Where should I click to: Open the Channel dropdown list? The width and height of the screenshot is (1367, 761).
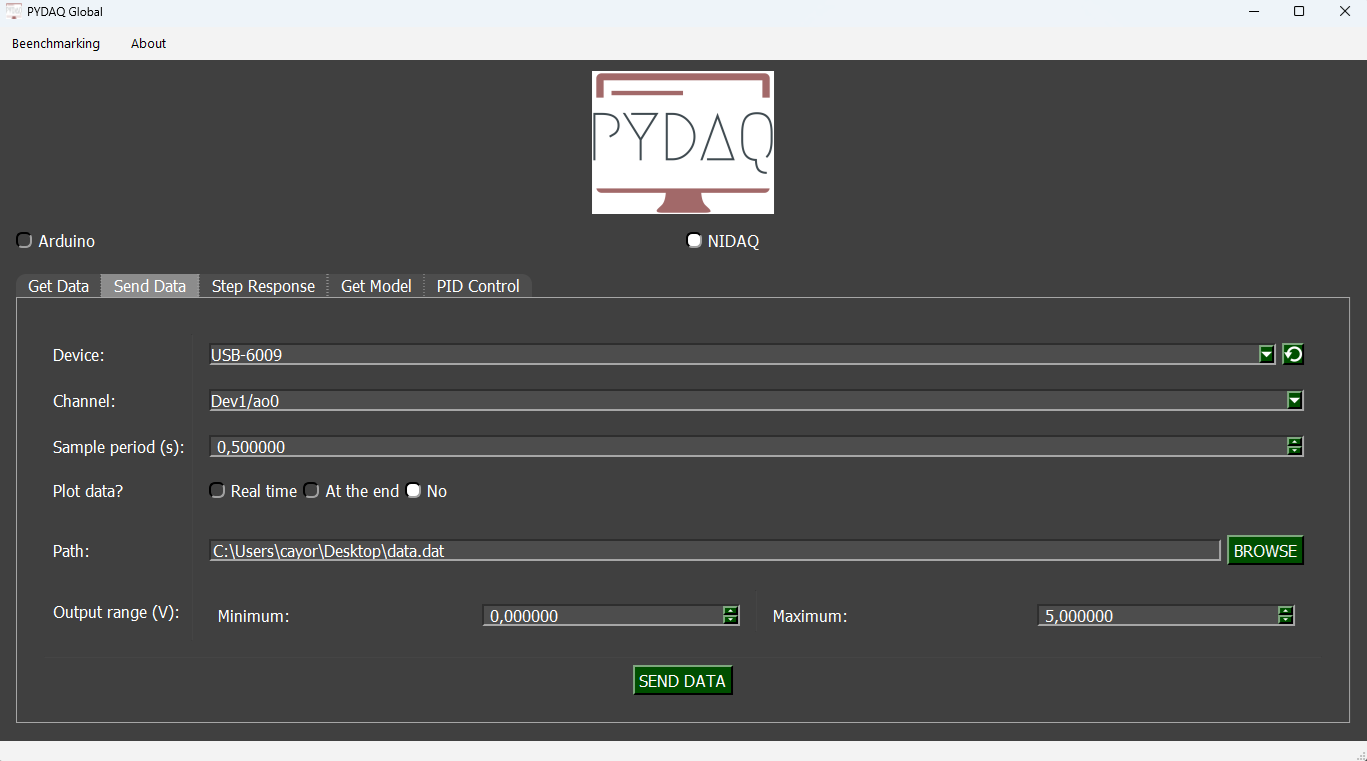pos(1294,401)
